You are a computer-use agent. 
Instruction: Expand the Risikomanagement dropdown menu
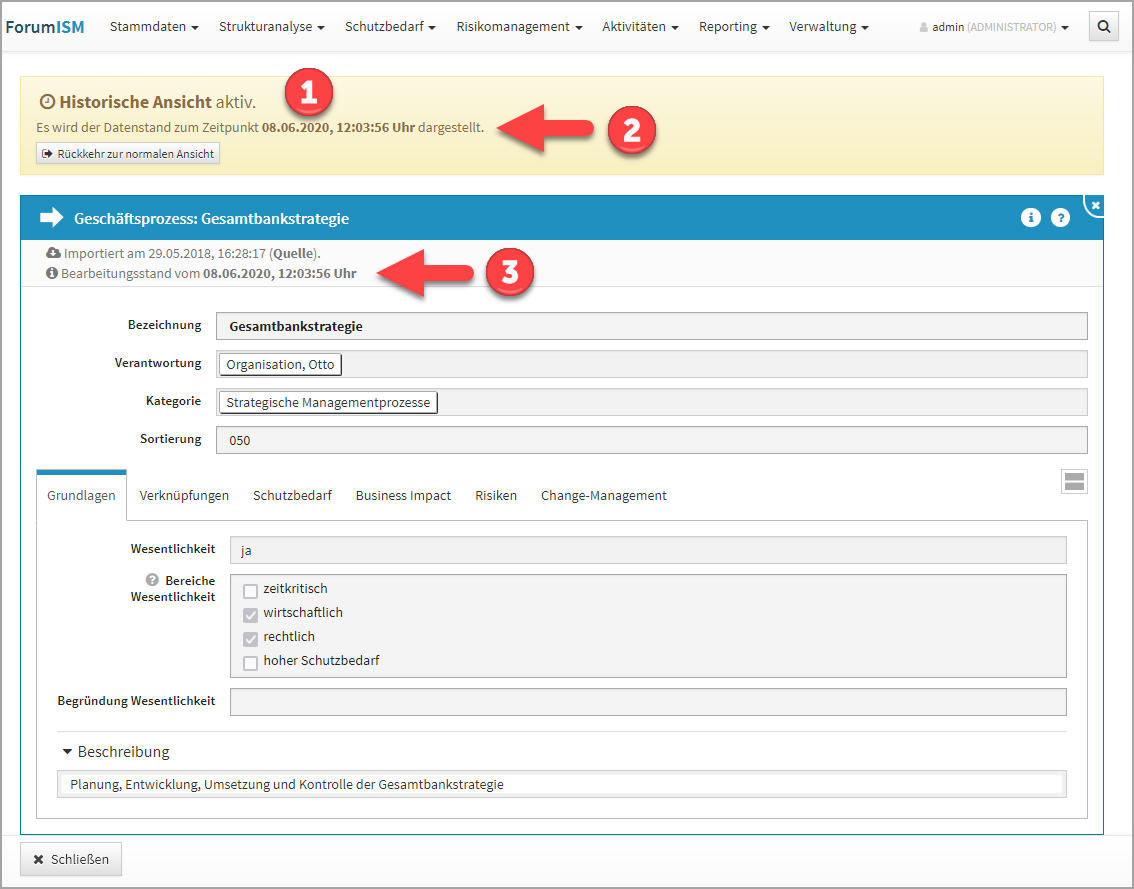(x=519, y=27)
